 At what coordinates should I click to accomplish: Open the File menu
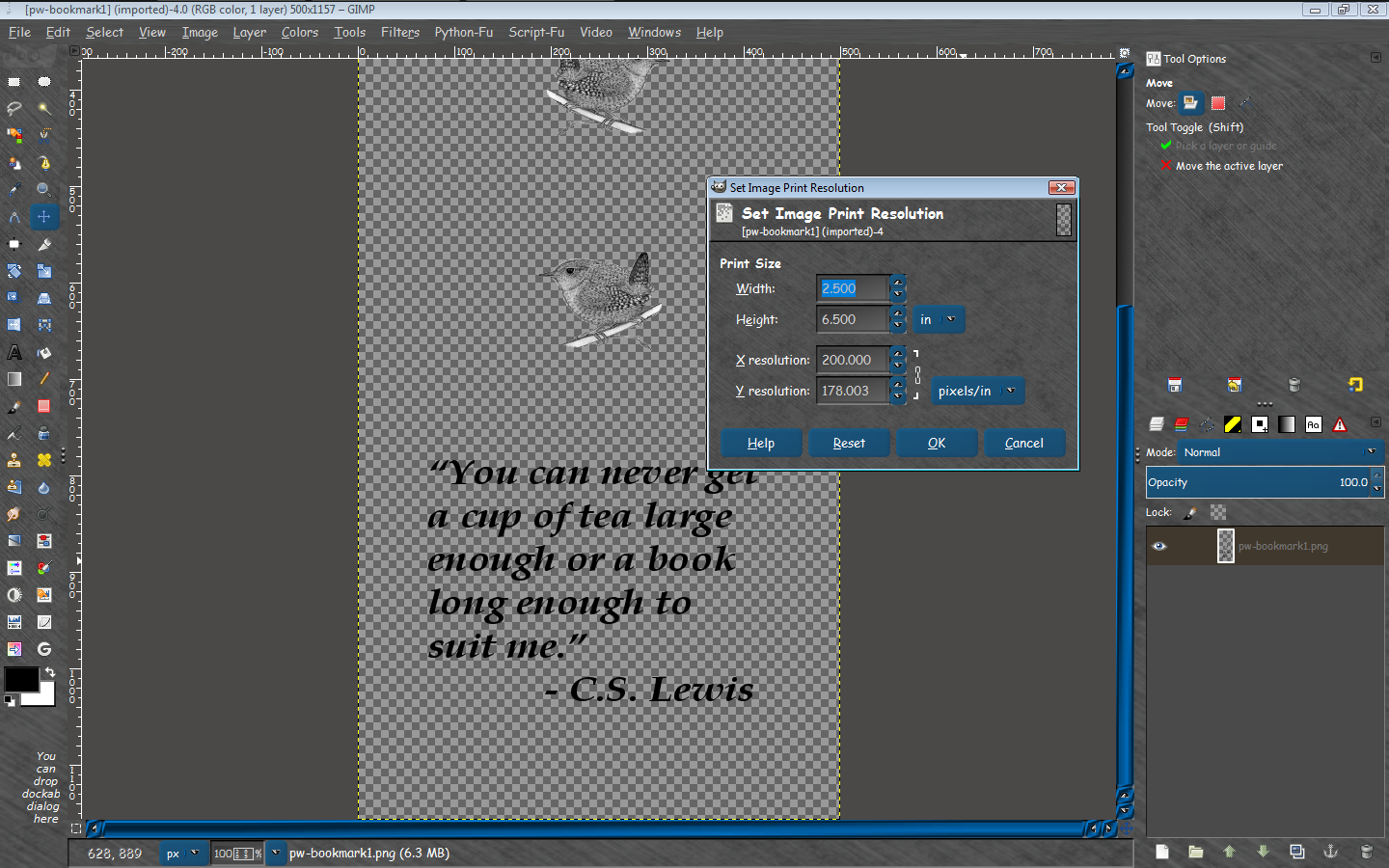[19, 32]
